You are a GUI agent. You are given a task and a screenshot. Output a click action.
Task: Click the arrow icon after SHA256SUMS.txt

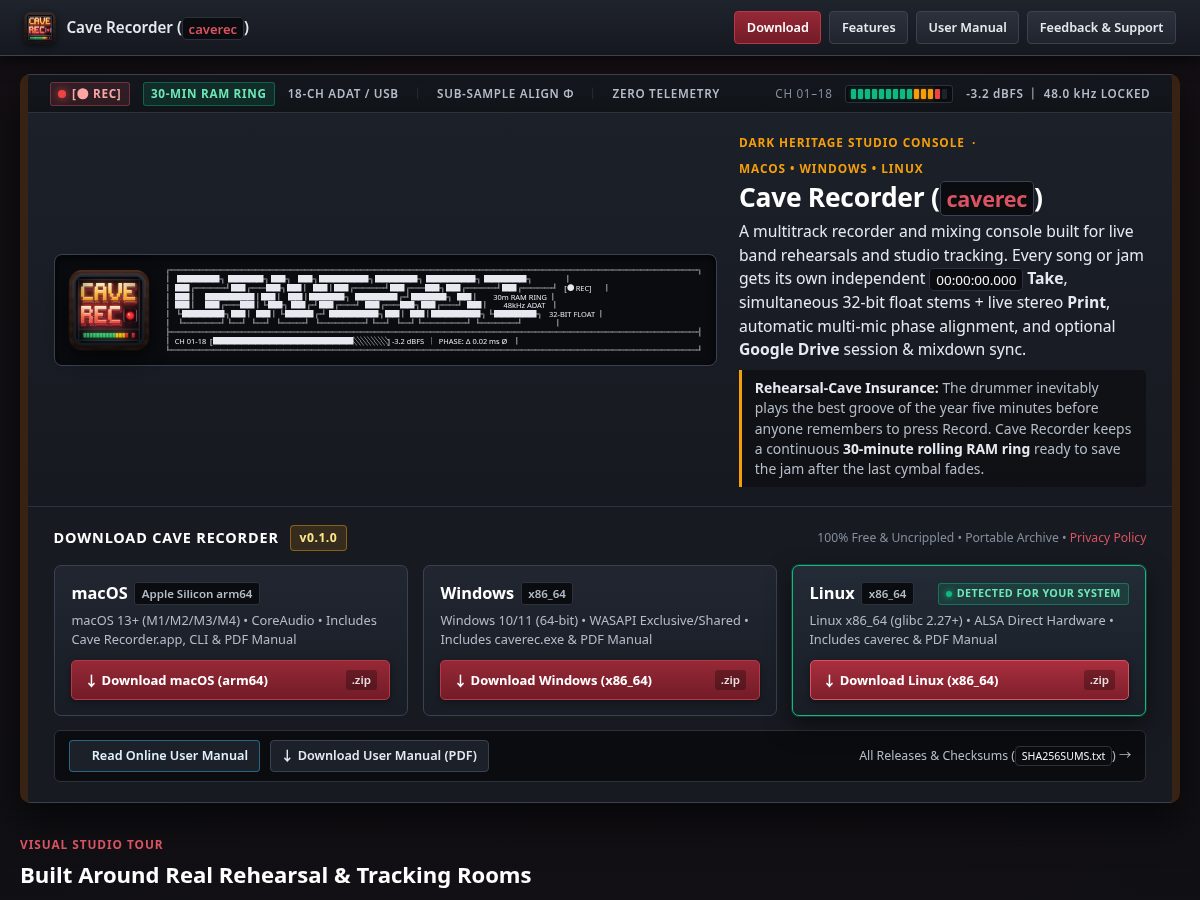pyautogui.click(x=1125, y=755)
